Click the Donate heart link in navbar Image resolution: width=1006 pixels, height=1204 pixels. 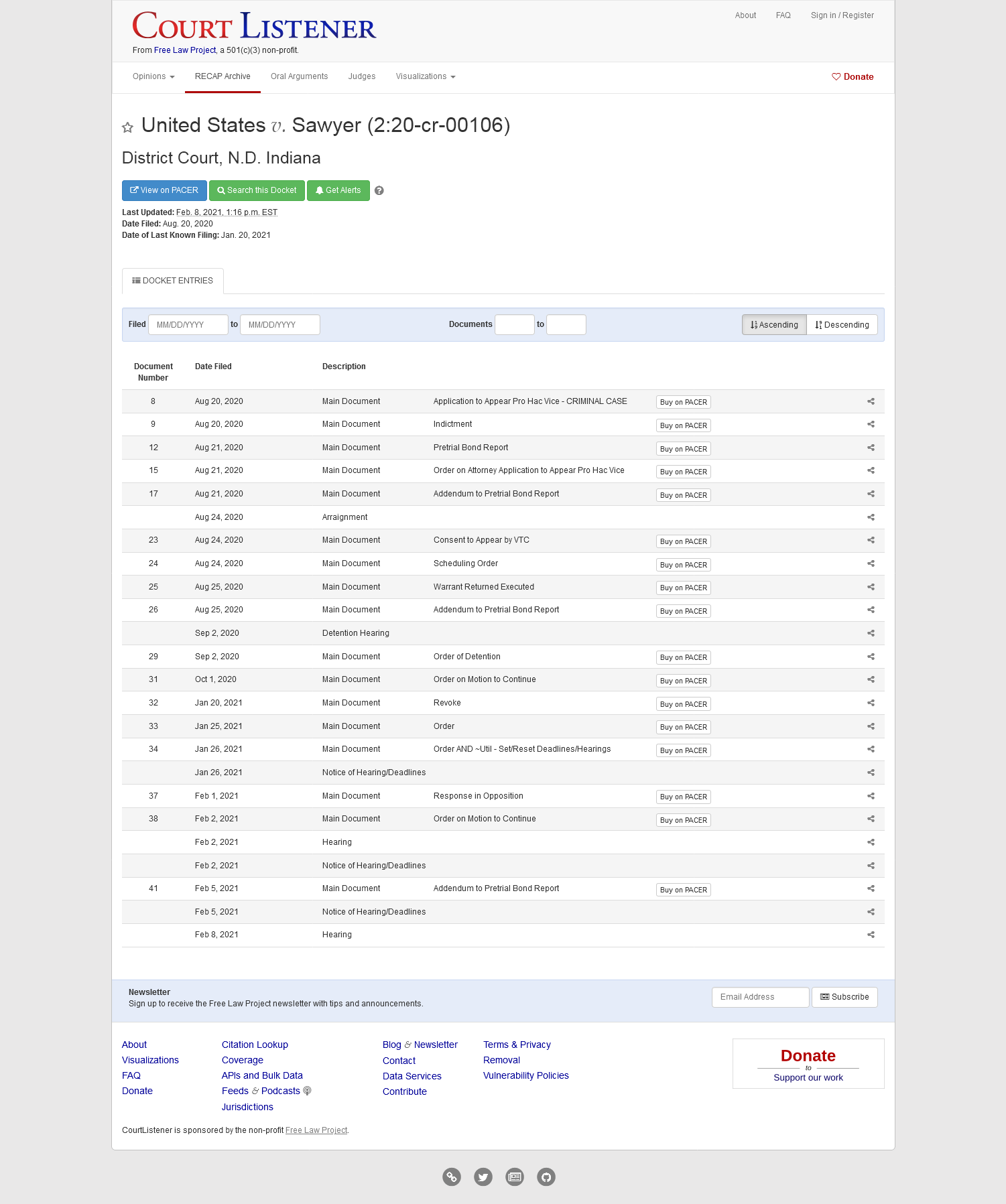853,77
